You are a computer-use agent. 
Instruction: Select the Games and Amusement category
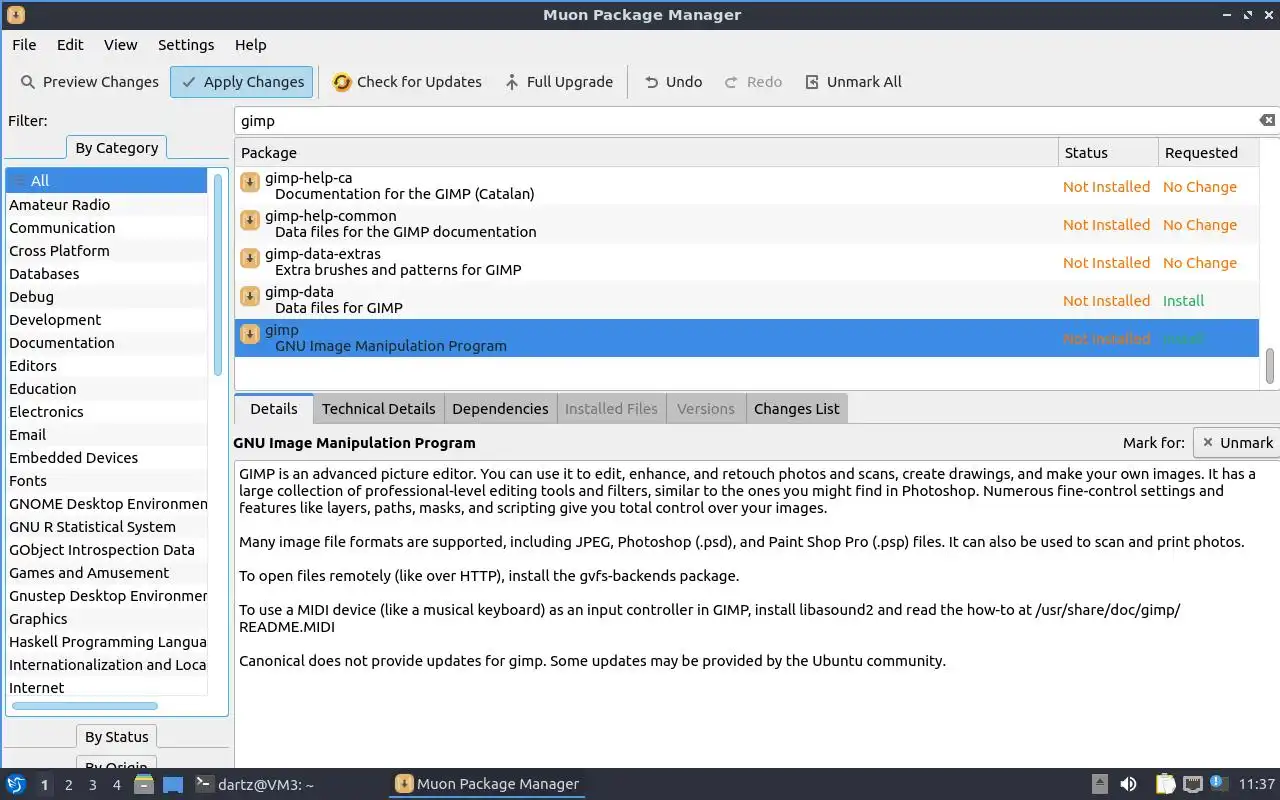[106, 573]
